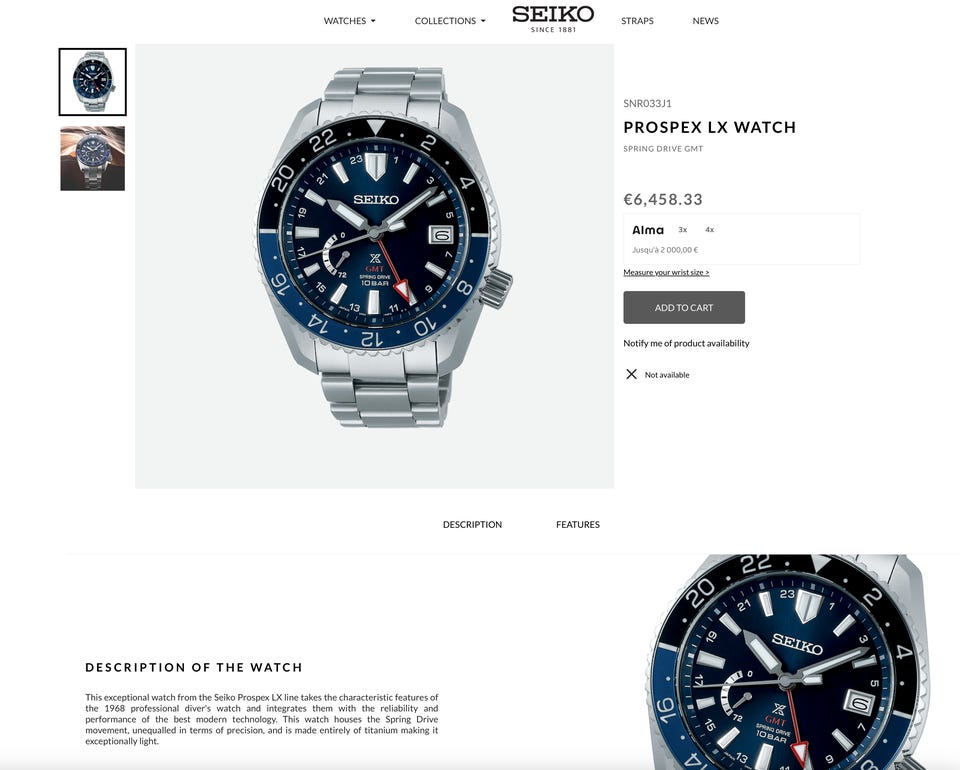Image resolution: width=960 pixels, height=770 pixels.
Task: Click the Watches dropdown arrow
Action: point(373,21)
